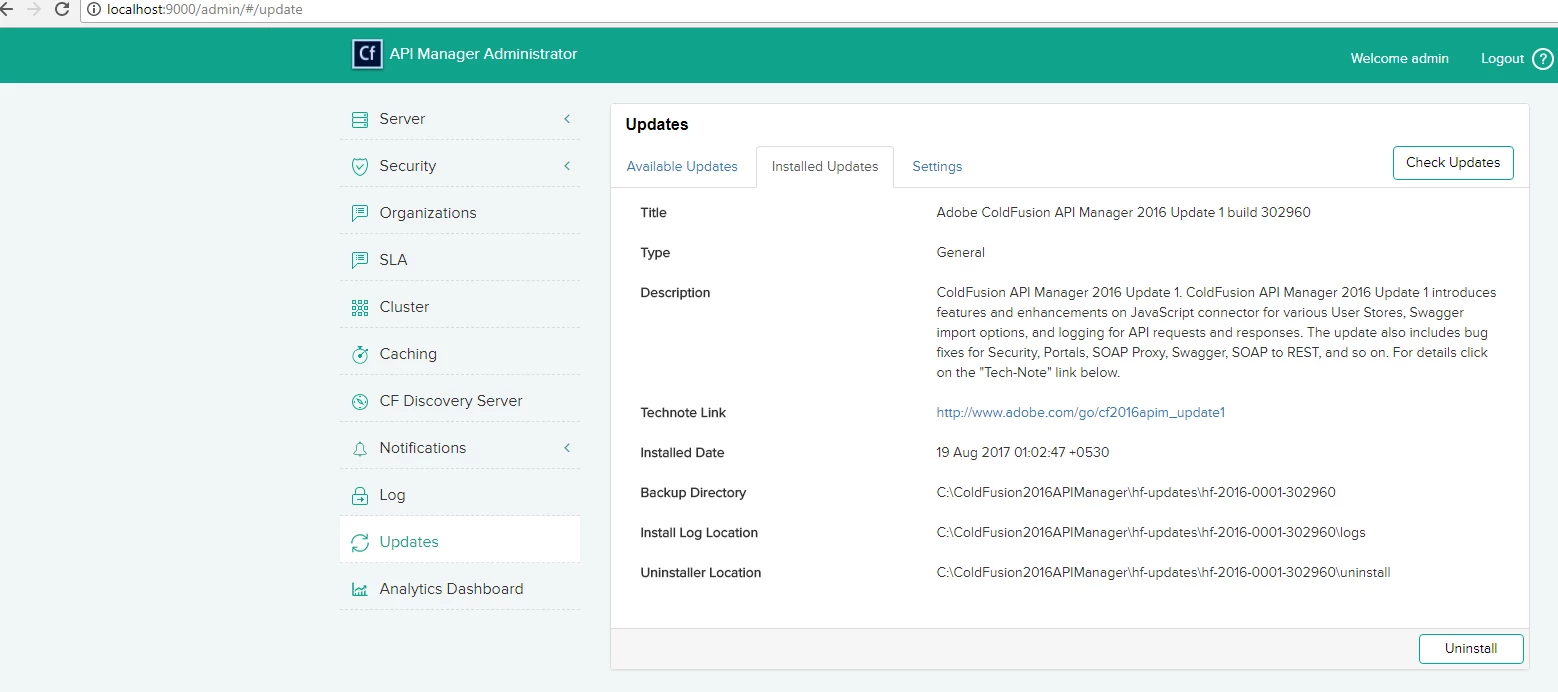Click the Description paragraph text
The height and width of the screenshot is (692, 1558).
[1216, 333]
